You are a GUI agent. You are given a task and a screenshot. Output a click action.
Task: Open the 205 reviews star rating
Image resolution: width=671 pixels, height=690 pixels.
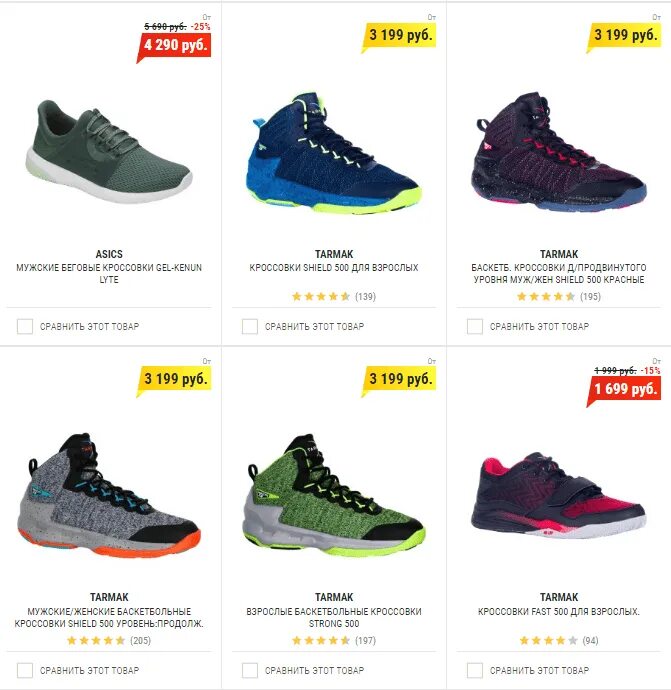click(109, 641)
